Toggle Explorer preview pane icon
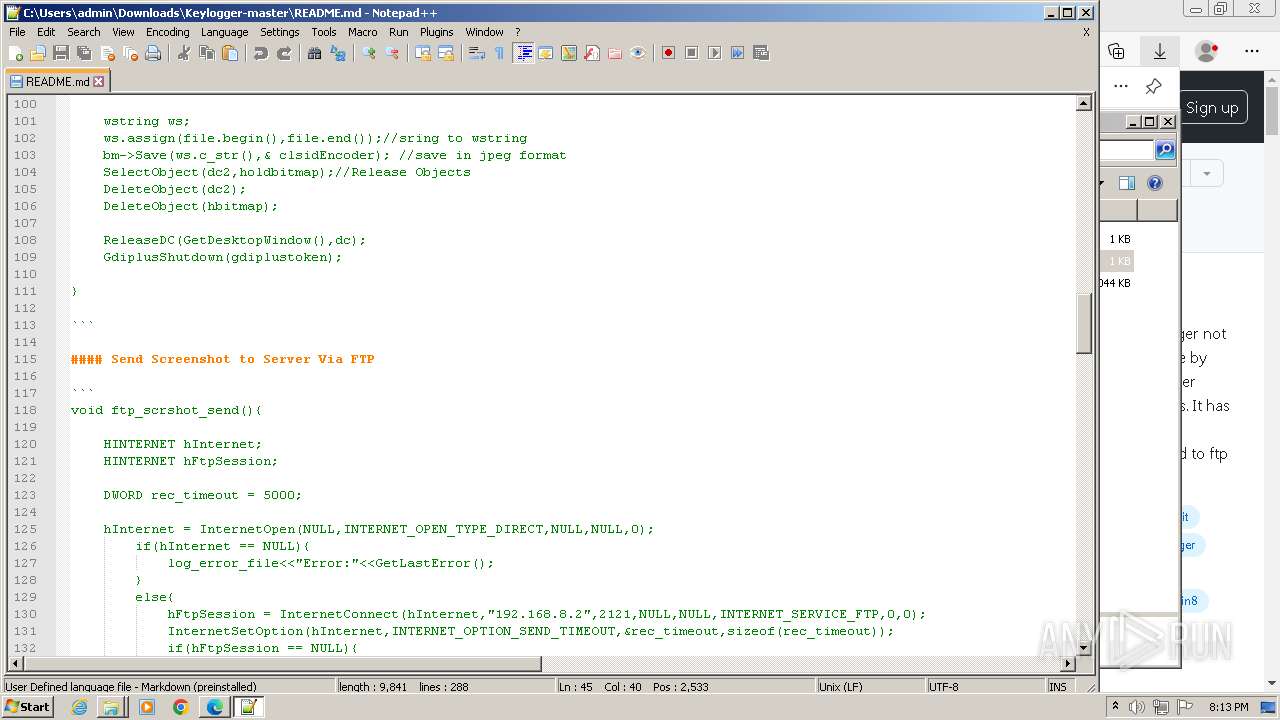The image size is (1280, 720). (1127, 183)
